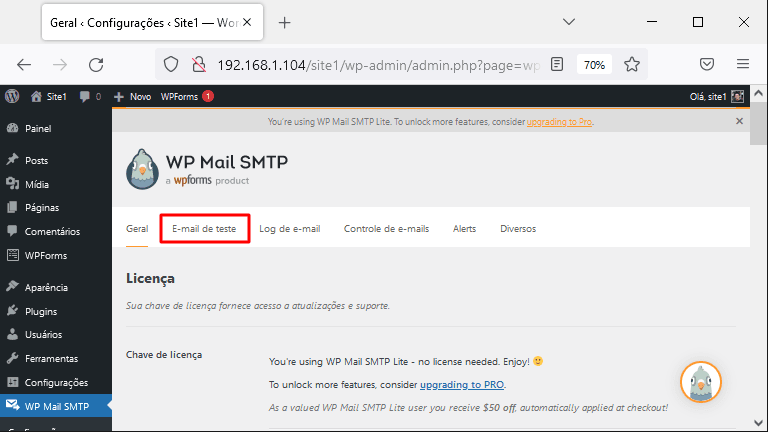Click the user avatar beside Olá, site1
768x432 pixels.
tap(737, 96)
